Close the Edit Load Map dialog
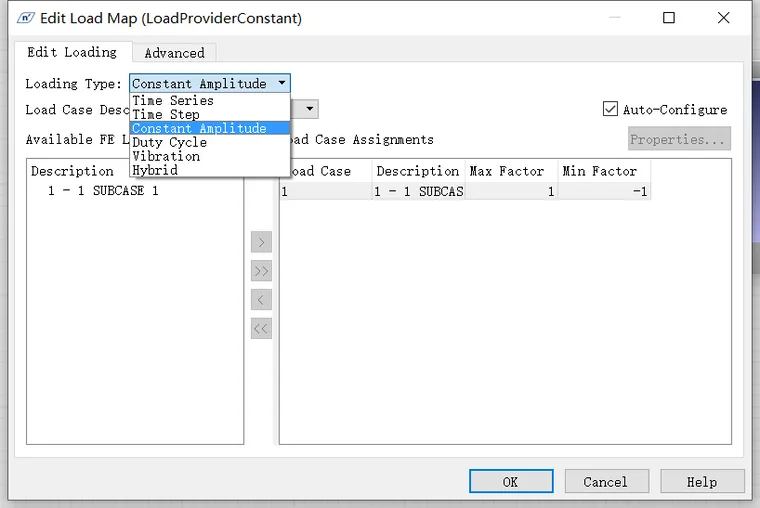The height and width of the screenshot is (508, 760). 724,18
